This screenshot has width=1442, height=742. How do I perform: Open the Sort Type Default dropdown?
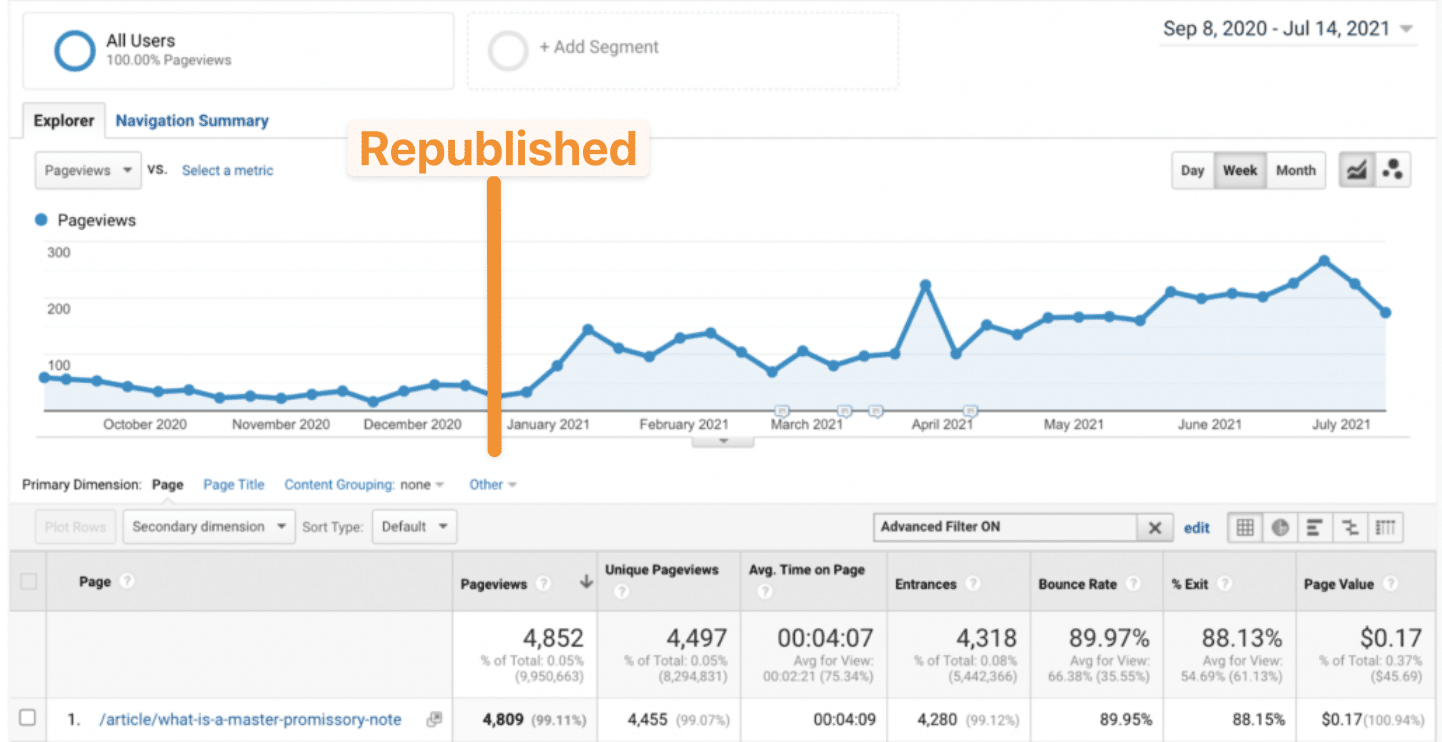pos(414,527)
